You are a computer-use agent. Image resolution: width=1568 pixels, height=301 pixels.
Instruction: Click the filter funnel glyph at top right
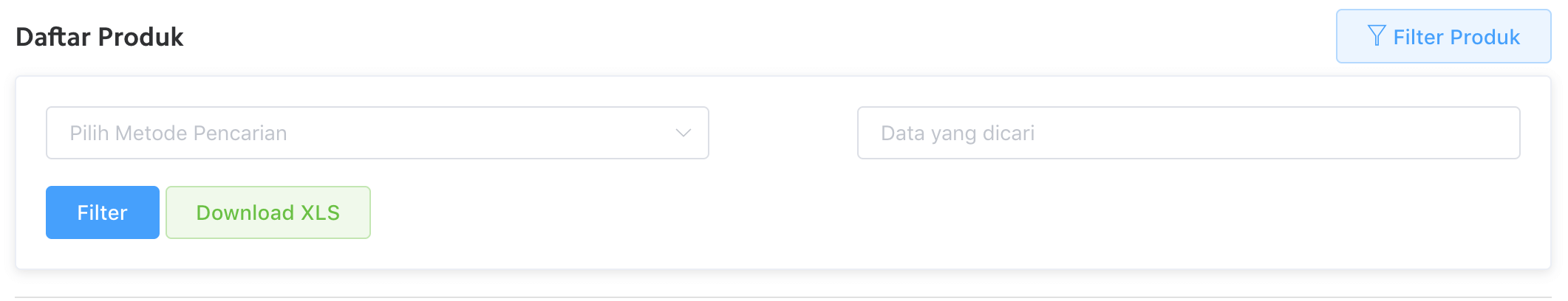1376,35
